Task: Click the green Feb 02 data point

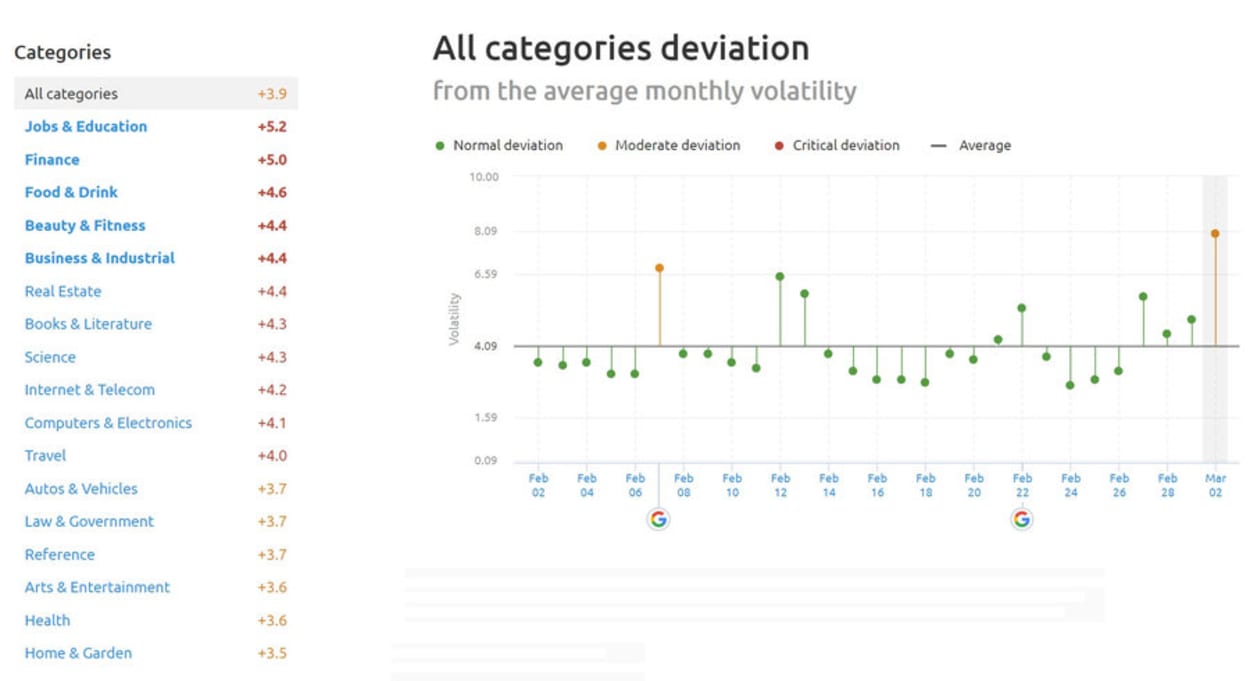Action: click(x=538, y=362)
